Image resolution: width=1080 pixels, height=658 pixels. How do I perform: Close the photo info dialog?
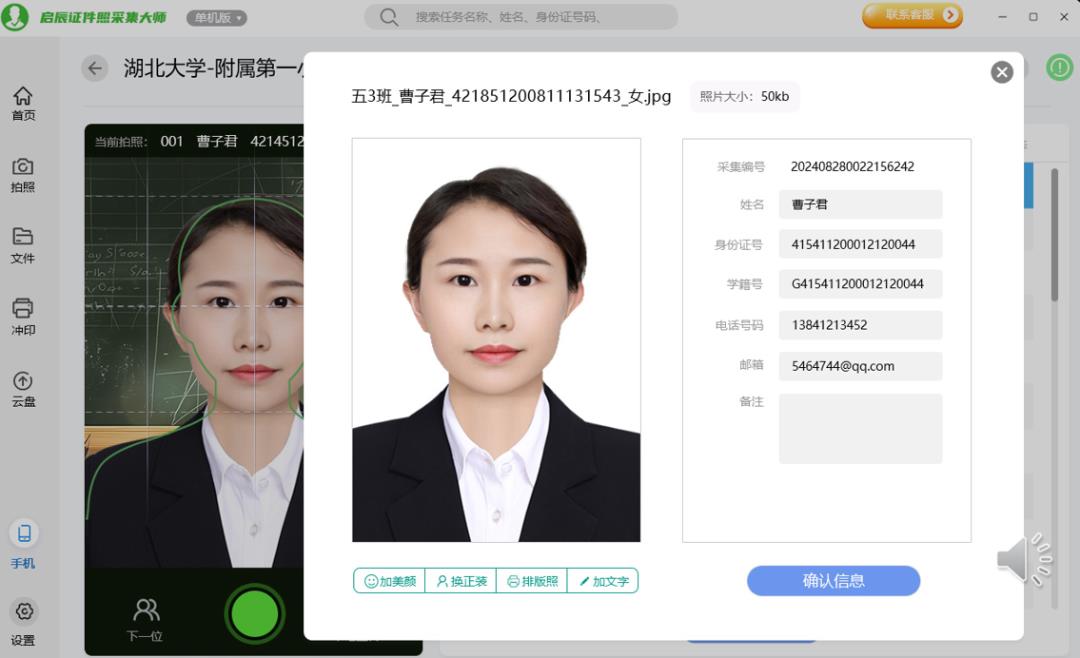tap(1001, 72)
